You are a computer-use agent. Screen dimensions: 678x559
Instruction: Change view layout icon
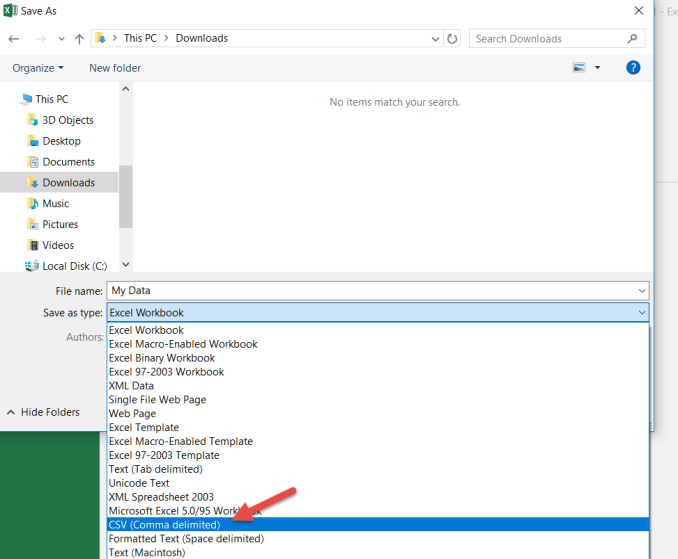[579, 67]
